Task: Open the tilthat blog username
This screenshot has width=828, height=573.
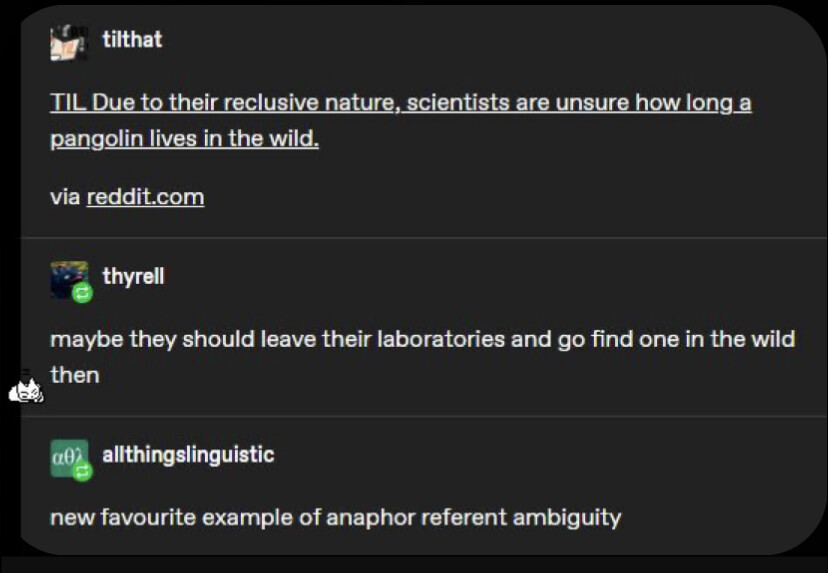Action: click(132, 40)
